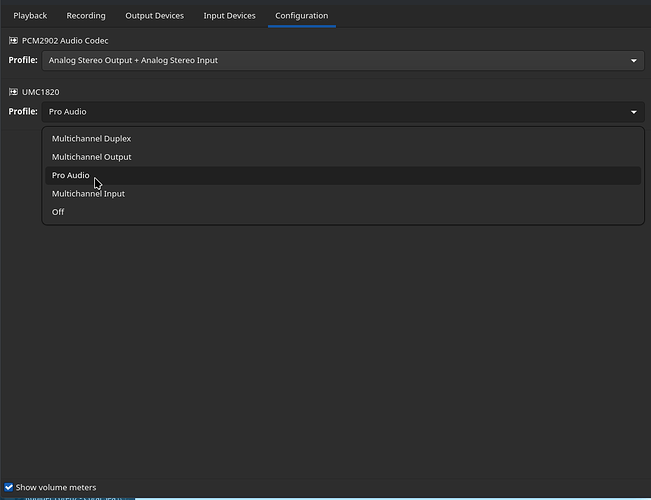651x500 pixels.
Task: Click the arrow on the UMC1820 profile dropdown
Action: point(634,112)
